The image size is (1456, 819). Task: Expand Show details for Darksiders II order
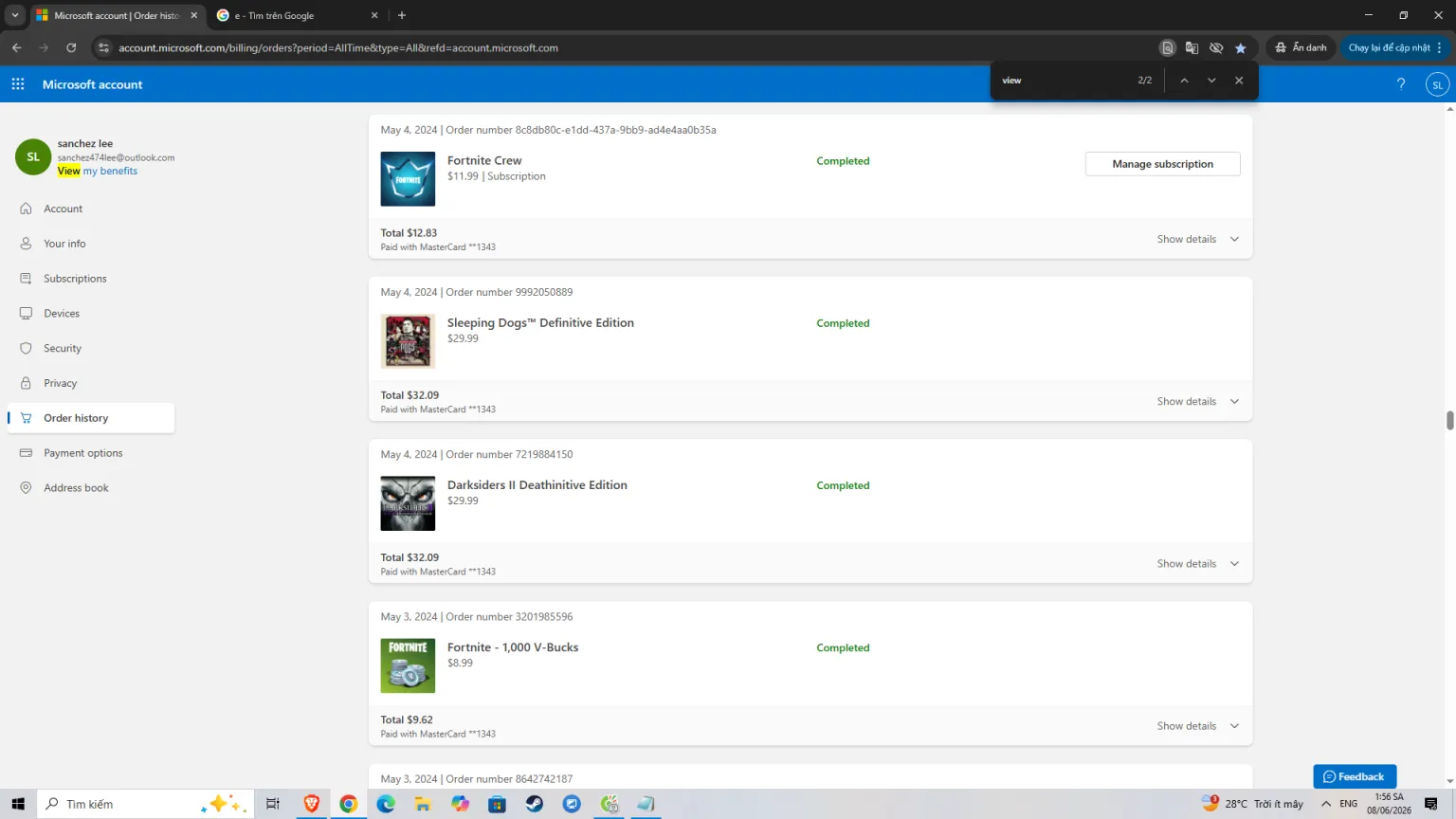coord(1198,563)
